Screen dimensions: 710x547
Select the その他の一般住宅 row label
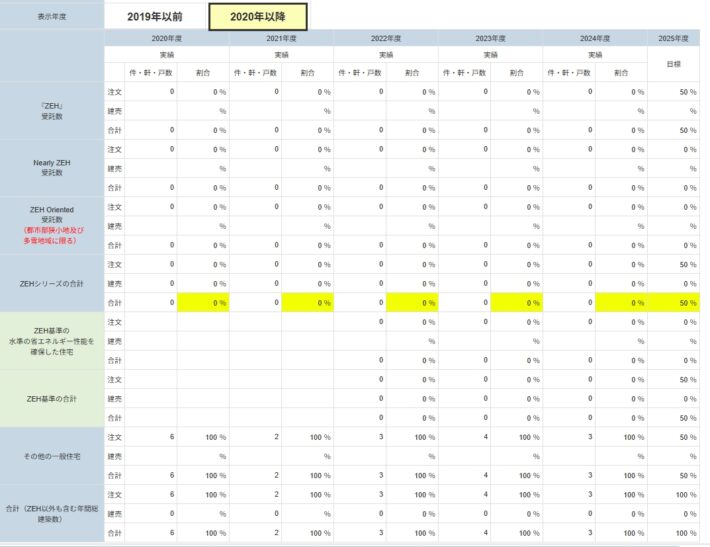pyautogui.click(x=52, y=456)
